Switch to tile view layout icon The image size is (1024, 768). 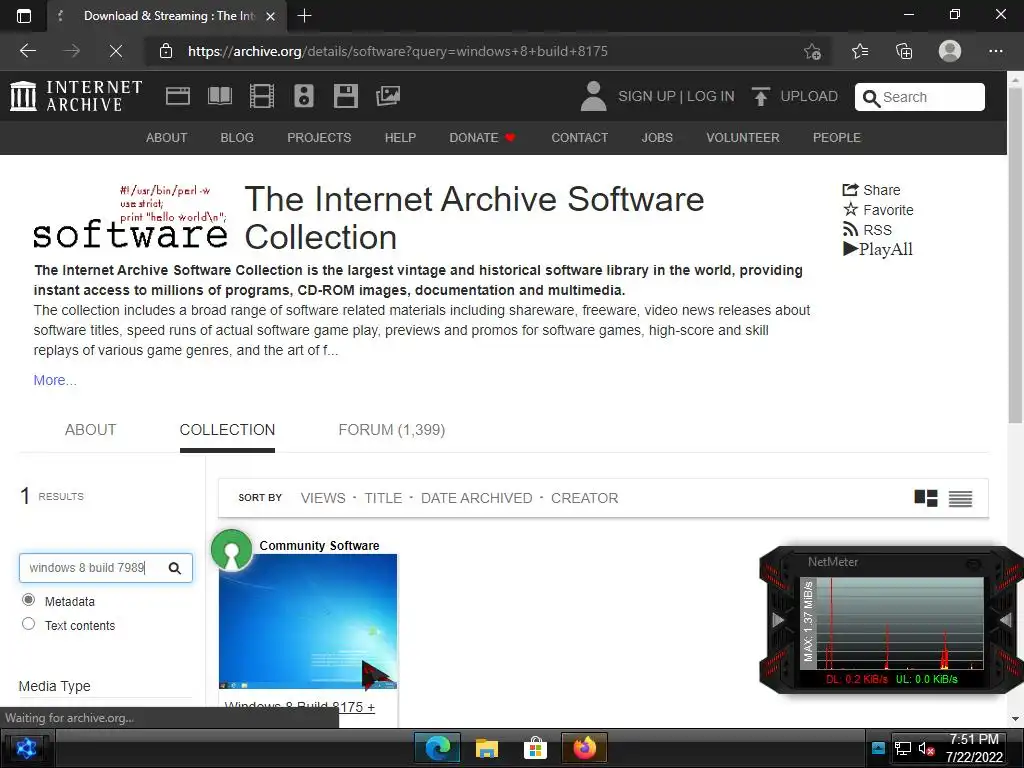(x=925, y=498)
